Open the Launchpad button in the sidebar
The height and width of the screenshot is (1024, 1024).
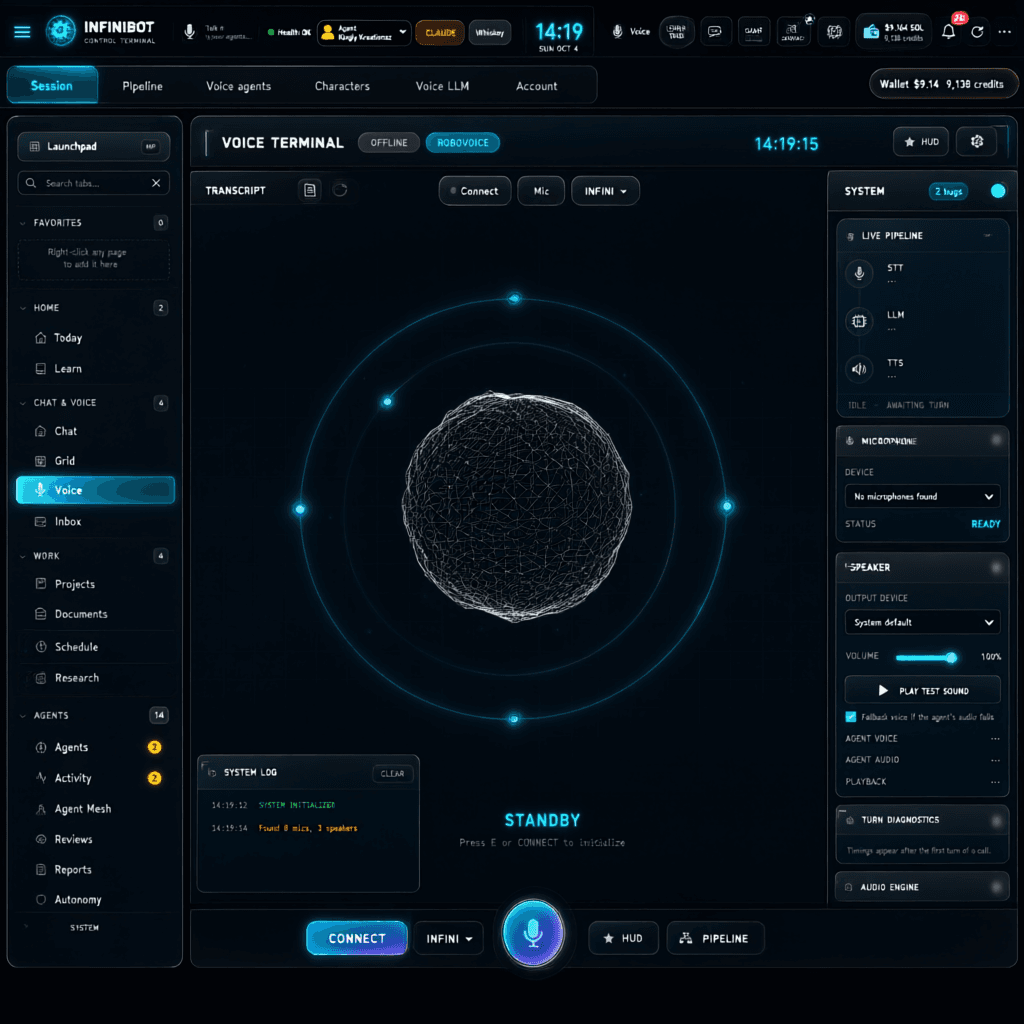93,146
